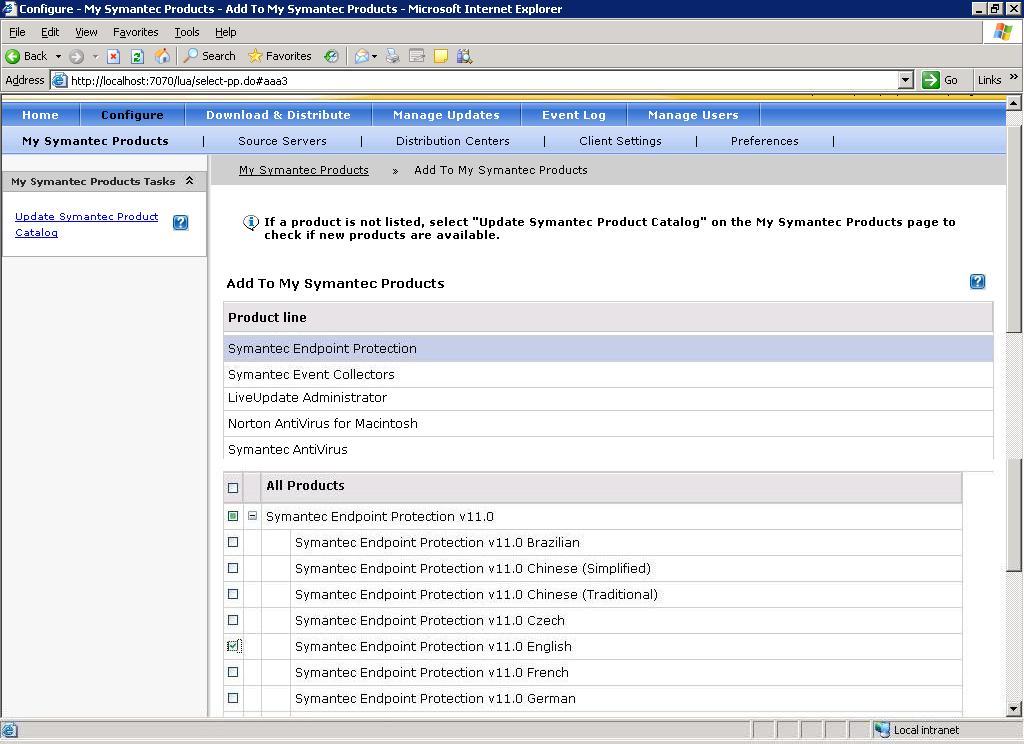Open the File menu
Screen dimensions: 1024x744
coord(17,32)
